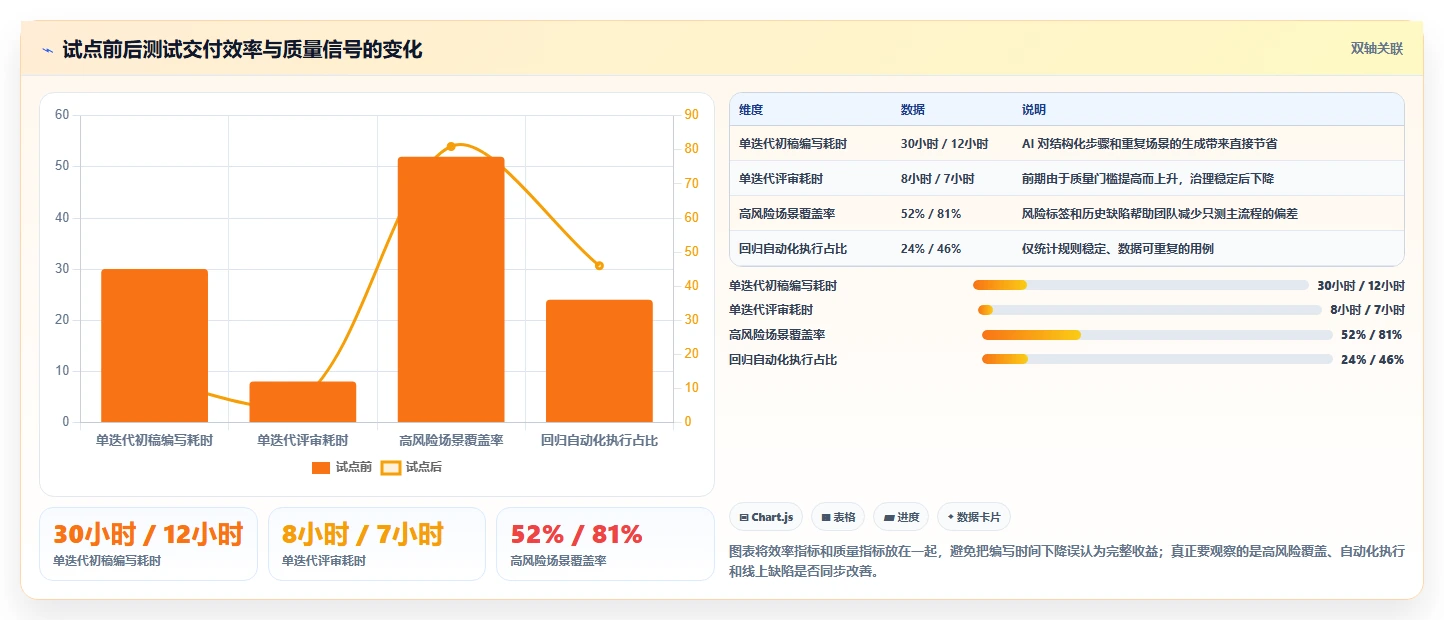Click the footnote paragraph starting 图表将效率指标
1444x620 pixels.
coord(1068,561)
